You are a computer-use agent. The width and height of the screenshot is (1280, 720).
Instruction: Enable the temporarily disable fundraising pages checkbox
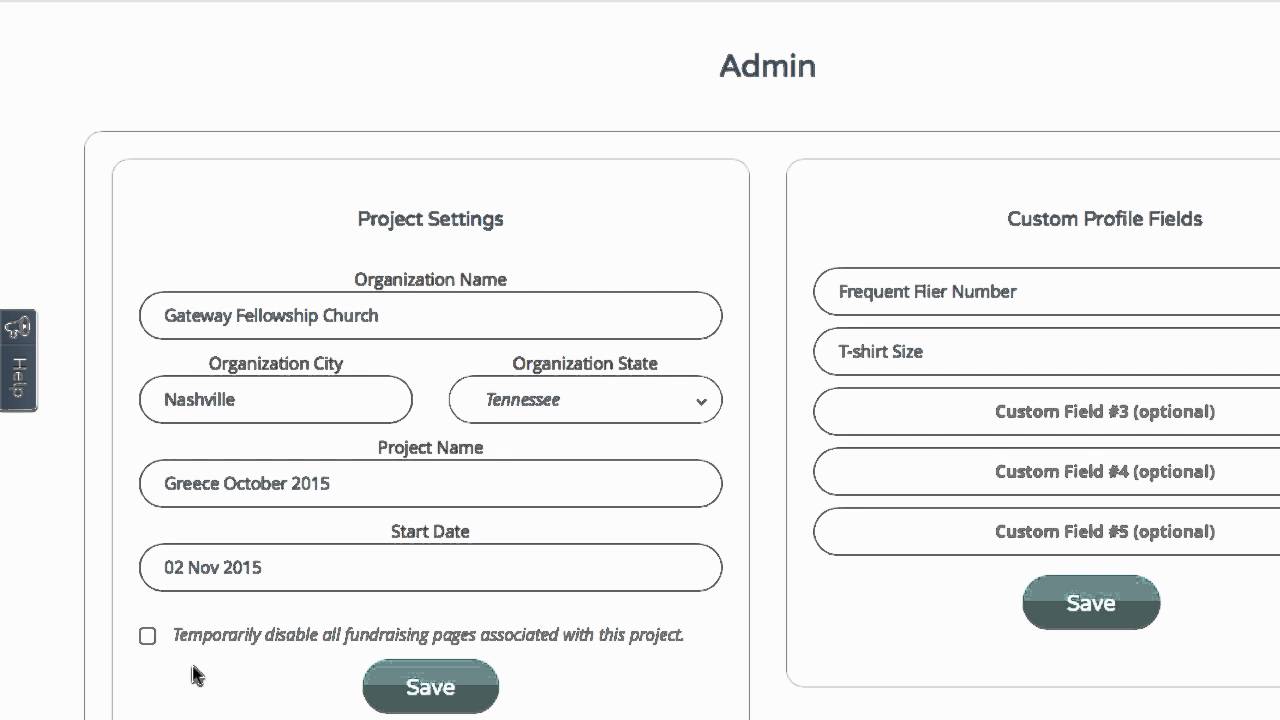(148, 636)
